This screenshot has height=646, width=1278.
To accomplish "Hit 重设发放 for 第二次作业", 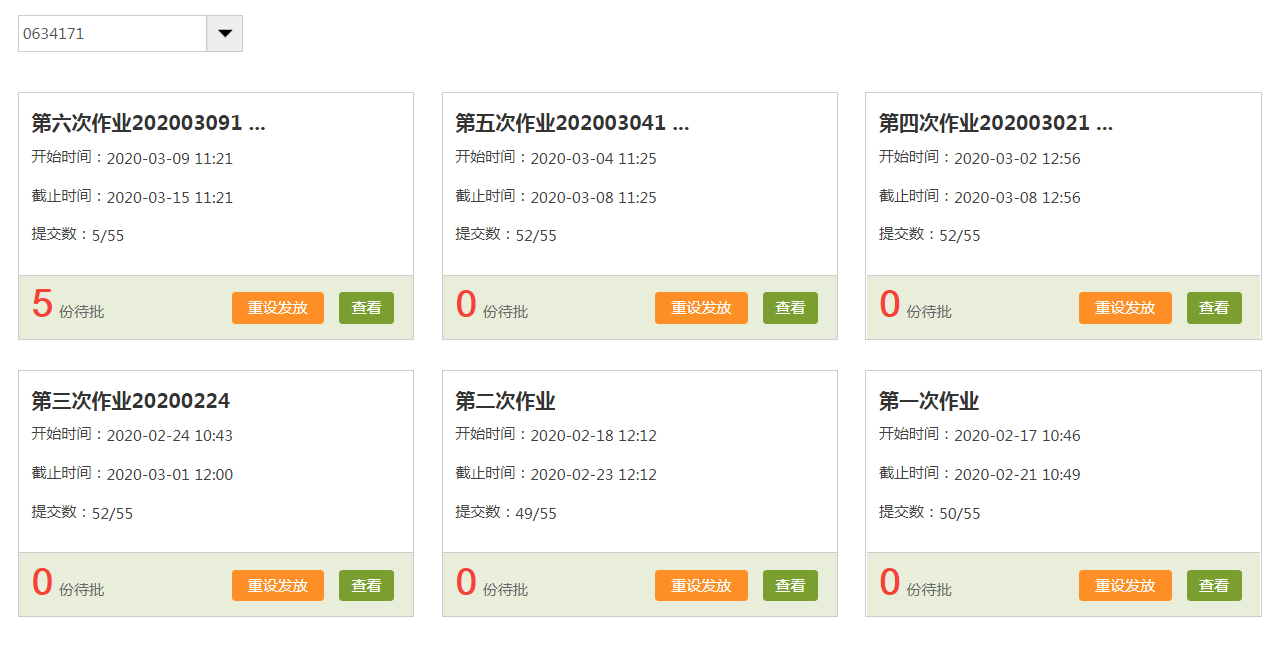I will 701,586.
